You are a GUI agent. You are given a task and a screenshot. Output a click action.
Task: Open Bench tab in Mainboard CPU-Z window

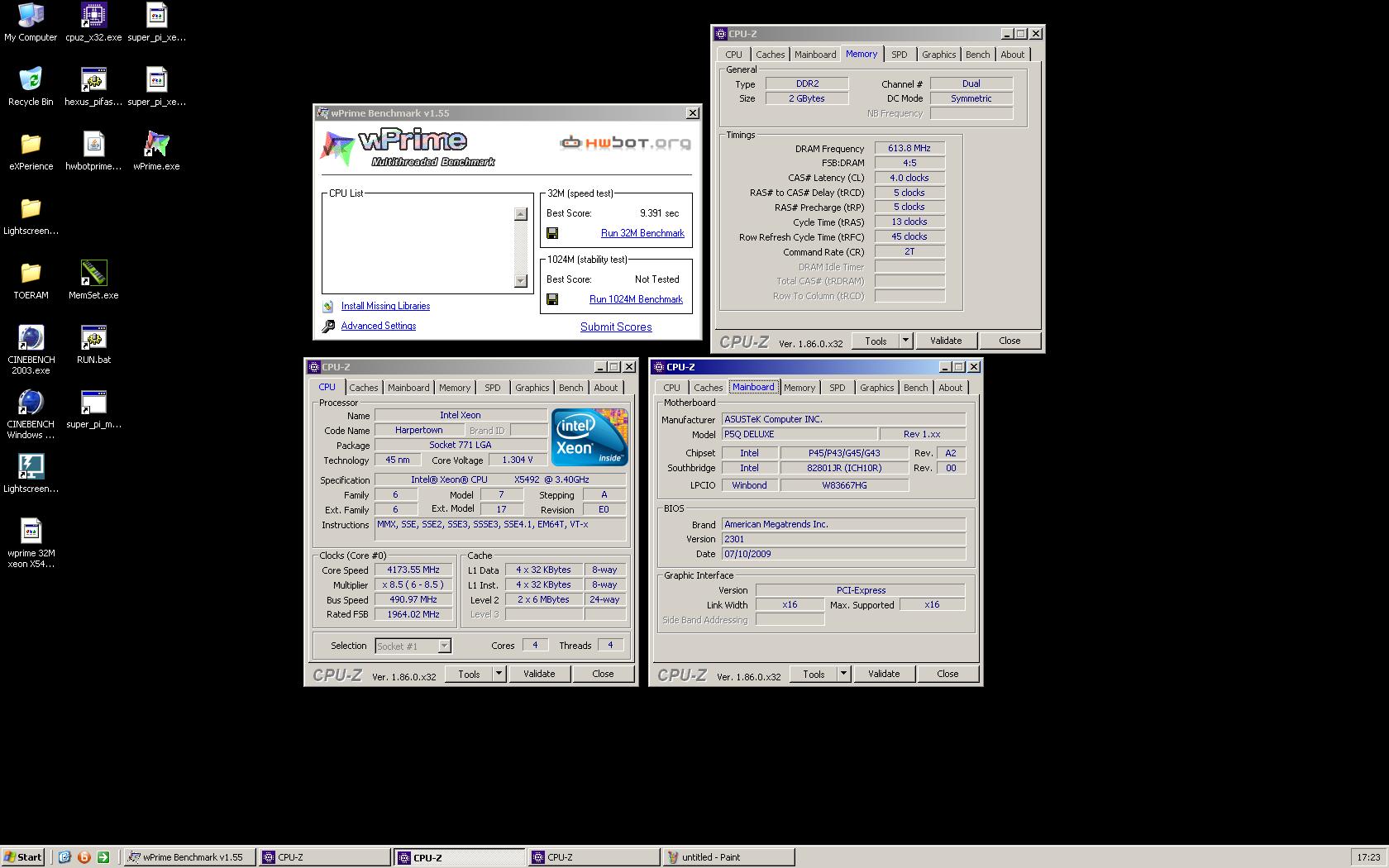(x=915, y=388)
